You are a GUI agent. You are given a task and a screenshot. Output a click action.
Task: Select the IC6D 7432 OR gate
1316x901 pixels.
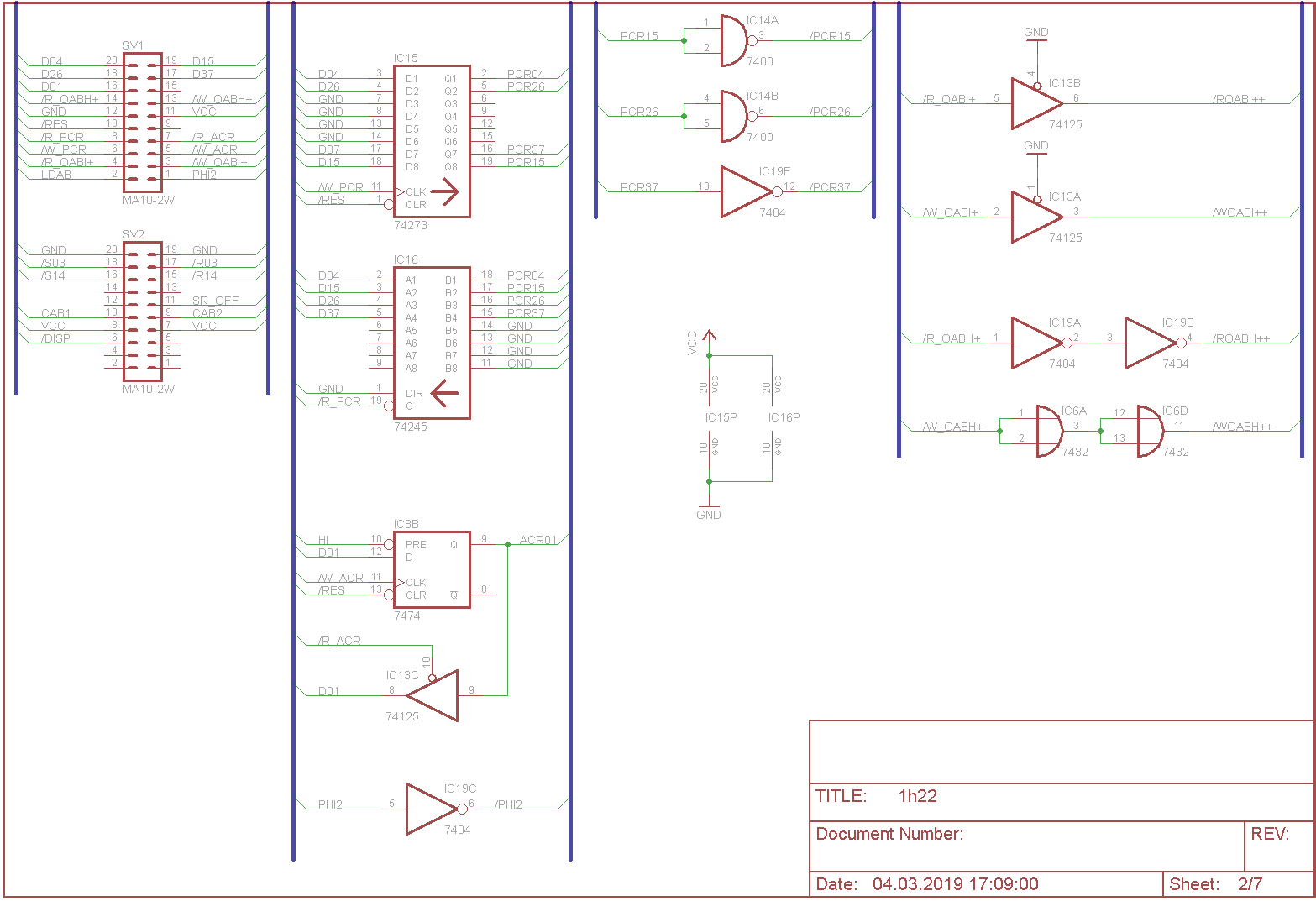tap(1150, 432)
